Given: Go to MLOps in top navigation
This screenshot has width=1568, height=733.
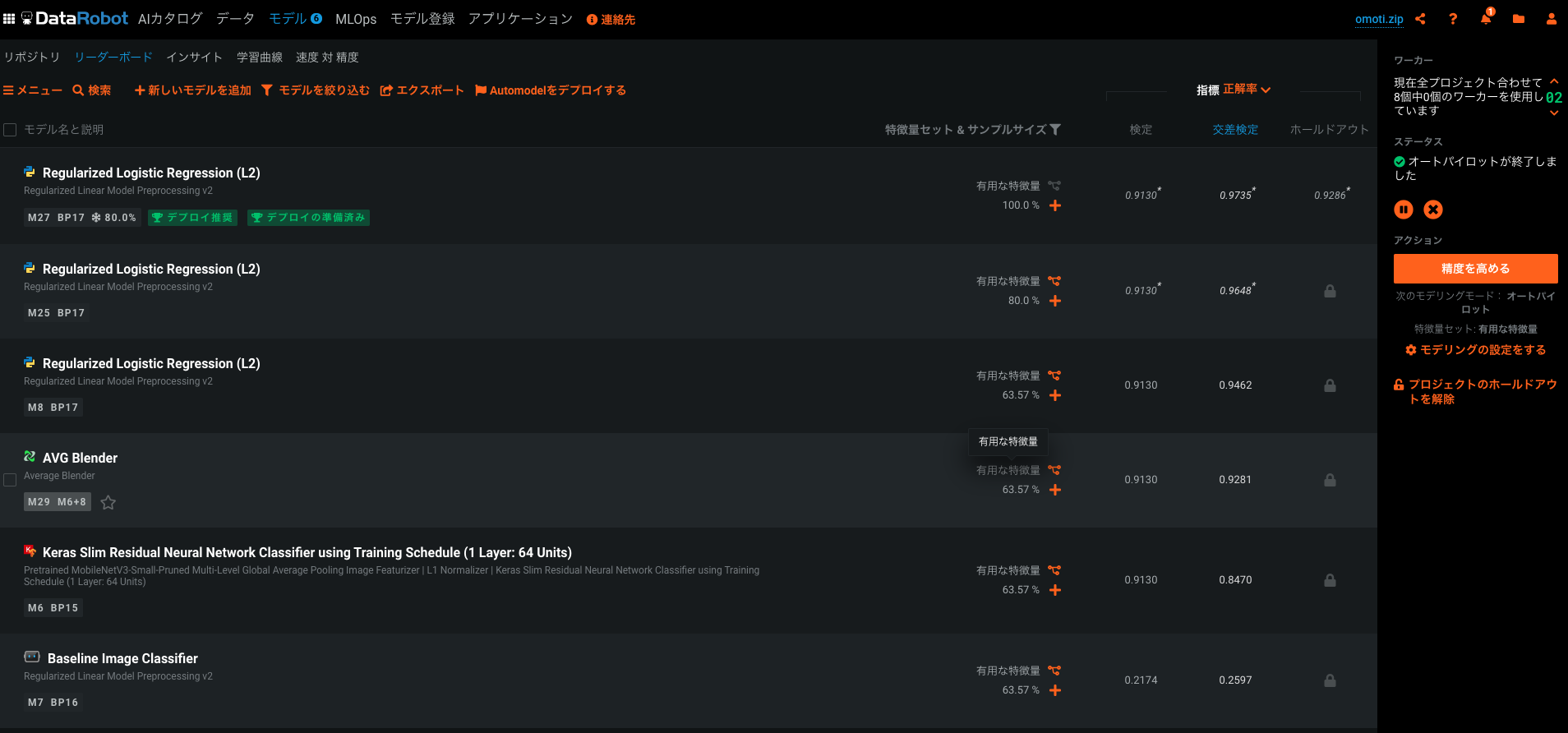Looking at the screenshot, I should pos(356,19).
